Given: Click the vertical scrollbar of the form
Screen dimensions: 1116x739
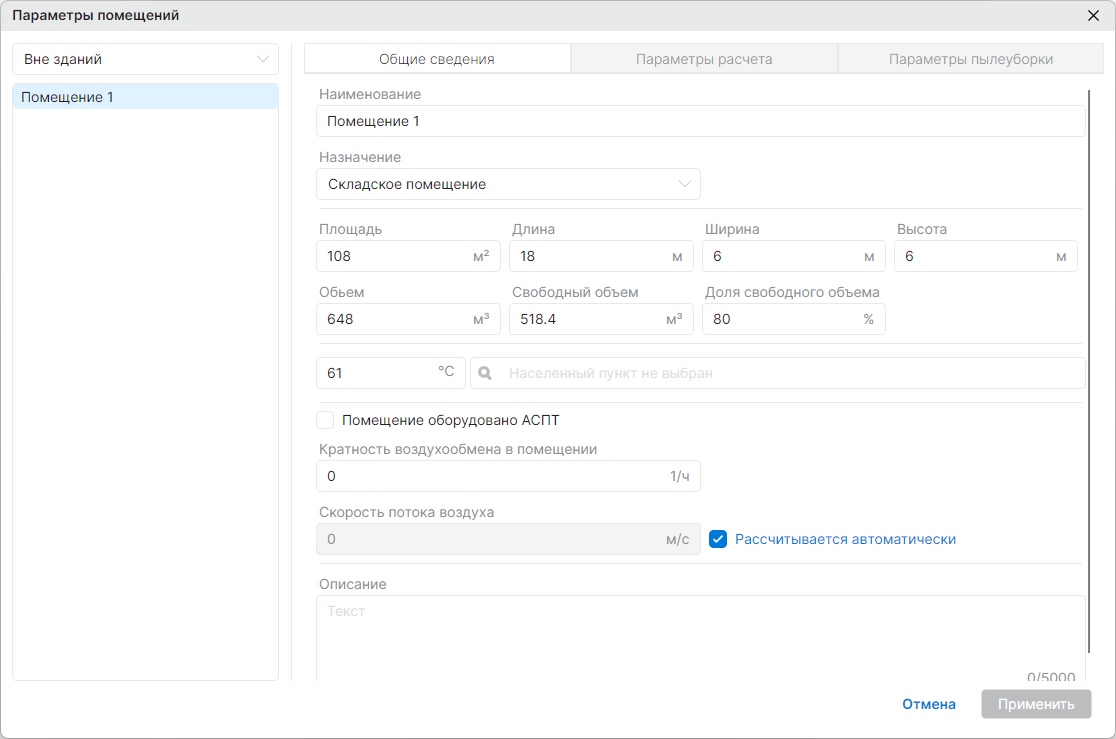Looking at the screenshot, I should (x=1089, y=371).
